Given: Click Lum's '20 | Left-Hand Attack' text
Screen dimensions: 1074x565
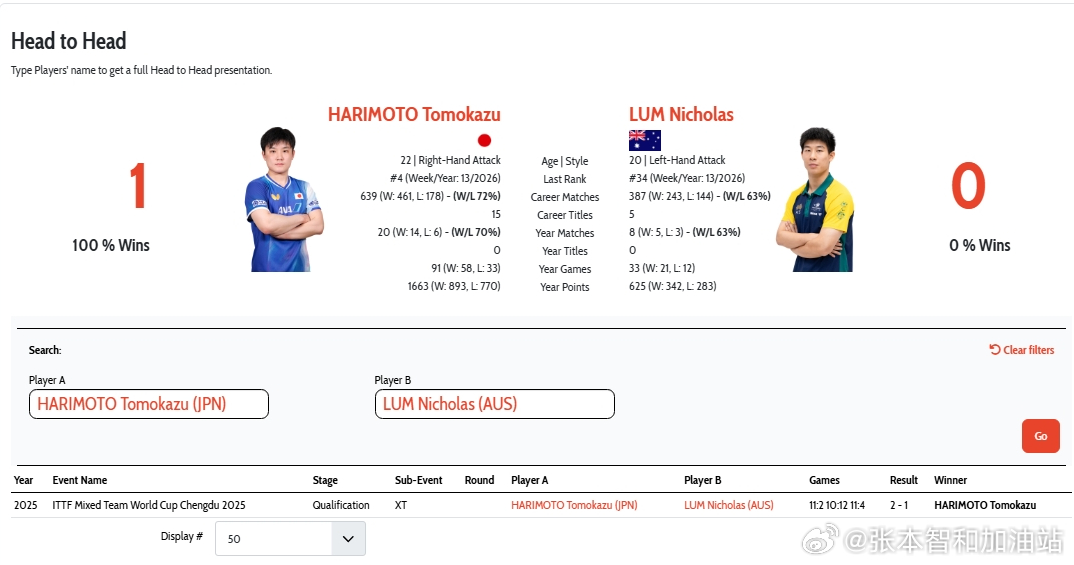Looking at the screenshot, I should tap(677, 160).
